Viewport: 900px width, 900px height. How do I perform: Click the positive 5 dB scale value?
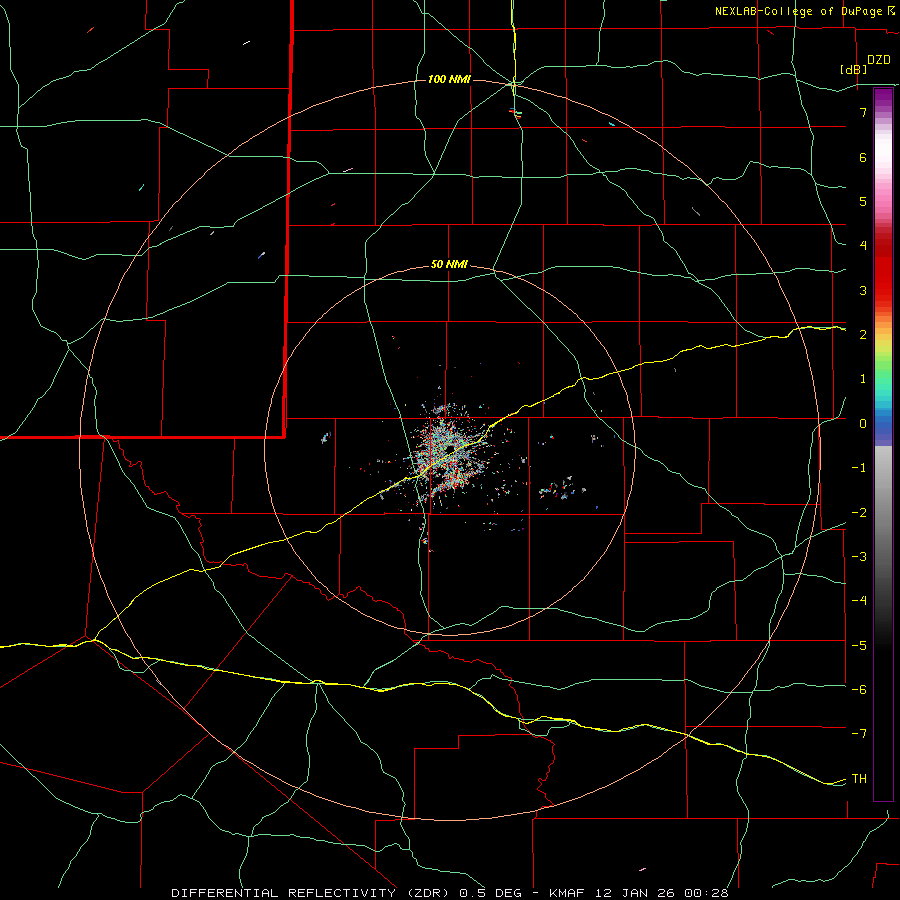tap(863, 201)
